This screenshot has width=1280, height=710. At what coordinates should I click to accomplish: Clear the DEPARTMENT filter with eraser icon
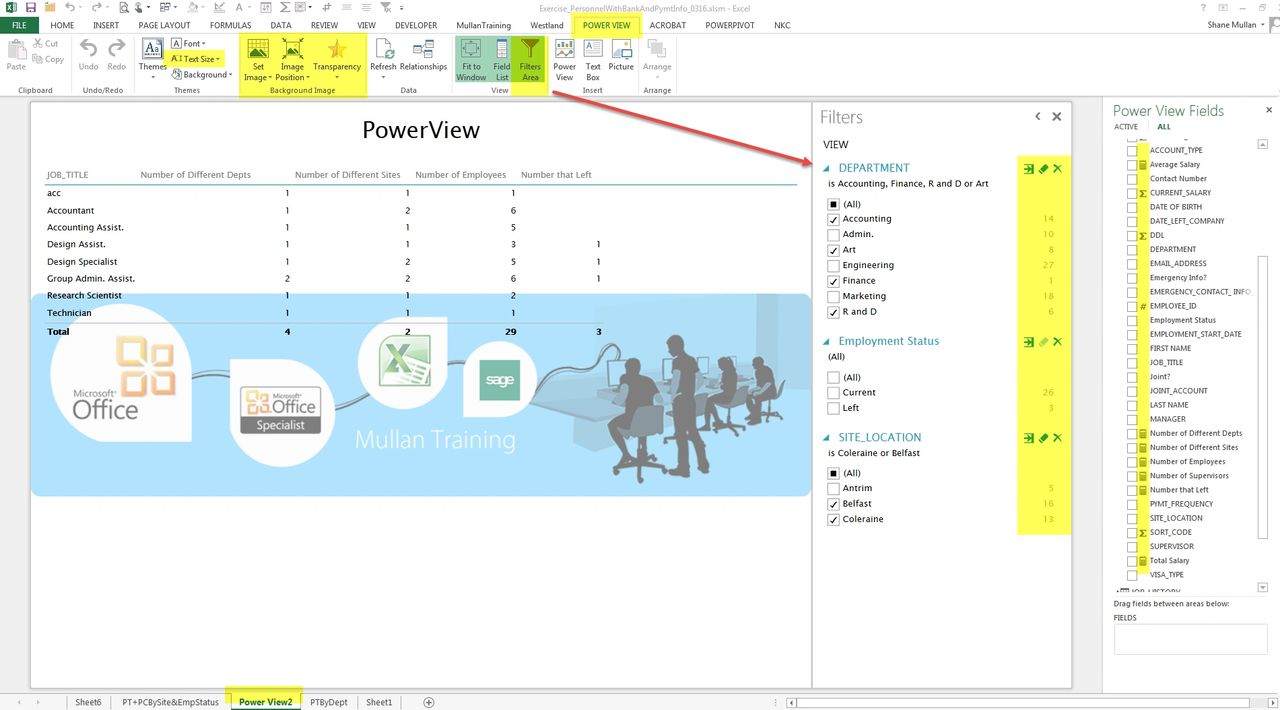1043,169
